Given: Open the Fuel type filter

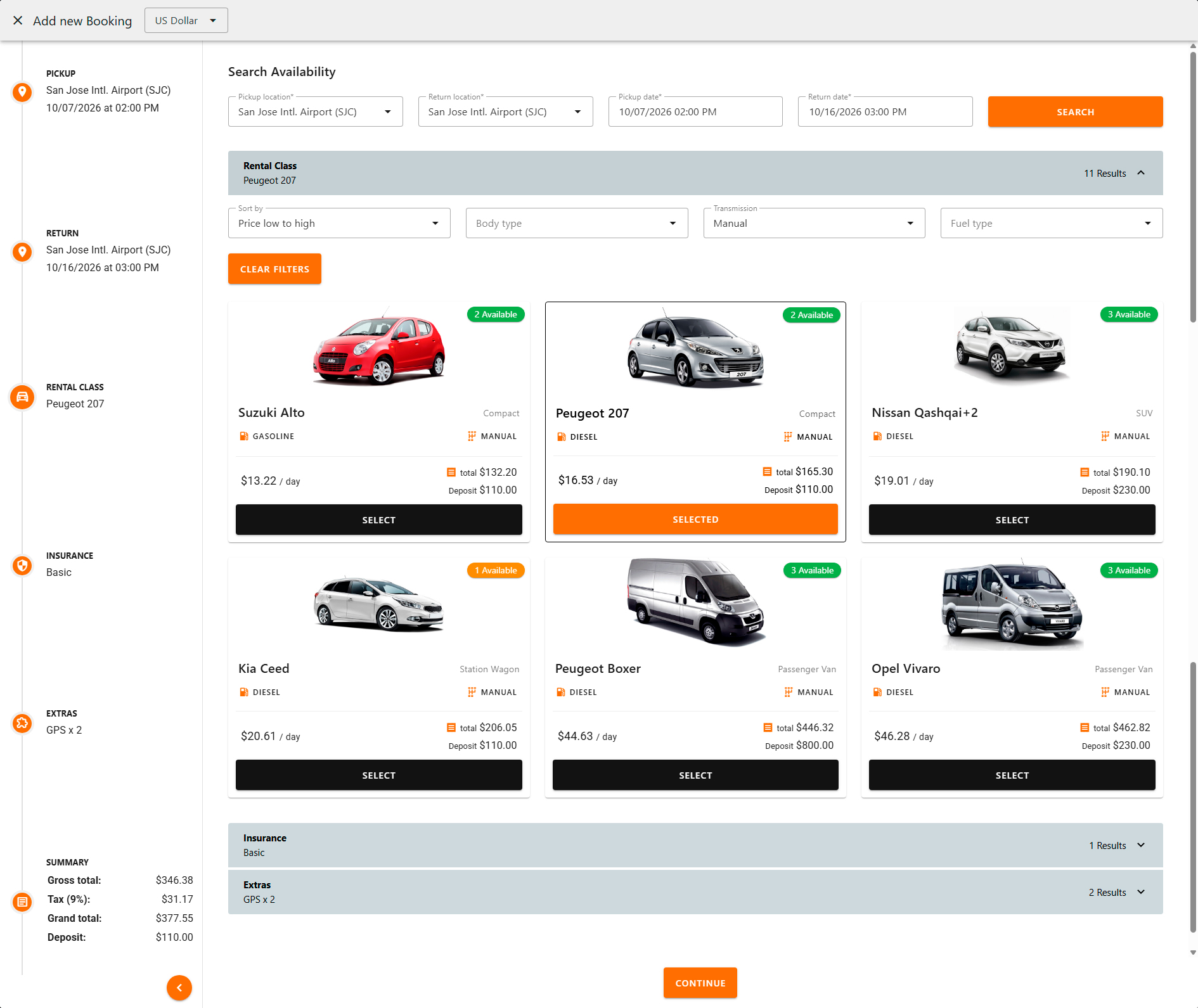Looking at the screenshot, I should tap(1052, 223).
